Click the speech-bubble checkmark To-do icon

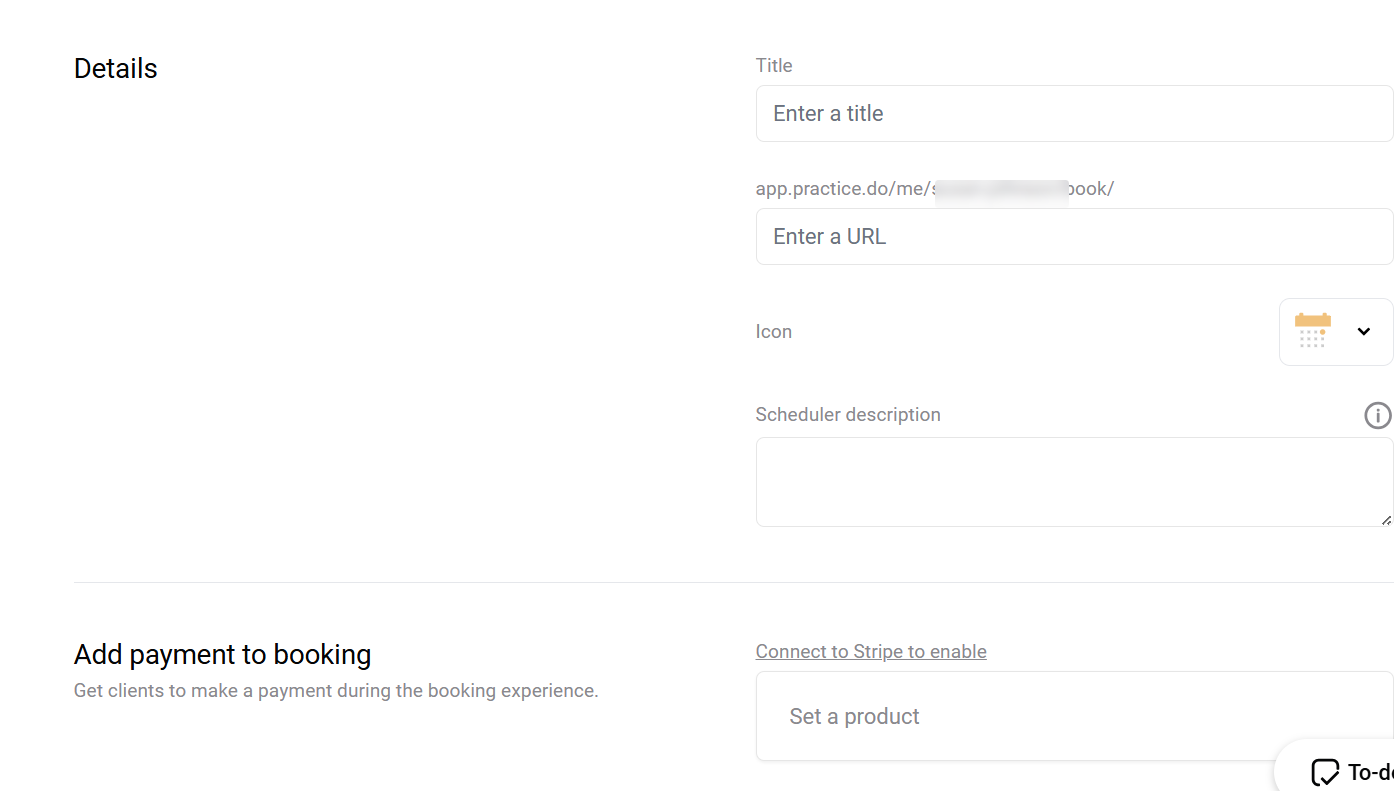(x=1325, y=771)
